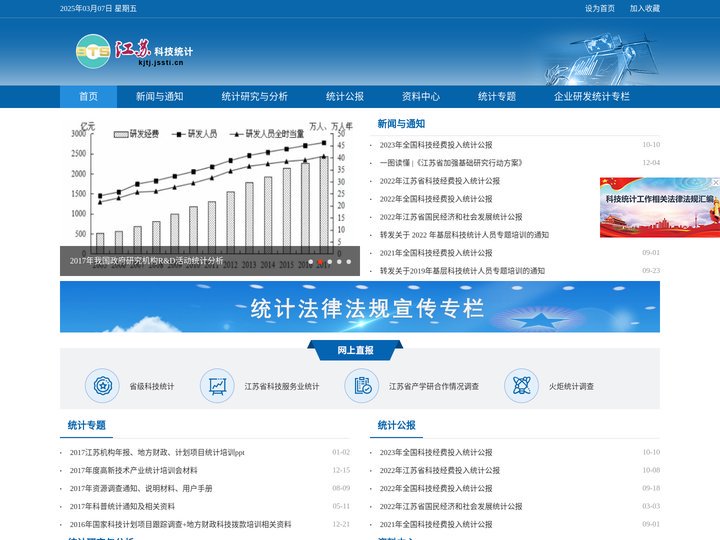Open news item 2022年江苏省科技经费投入统计公报 in 新闻与通知
Screen dimensions: 720x540
(439, 181)
